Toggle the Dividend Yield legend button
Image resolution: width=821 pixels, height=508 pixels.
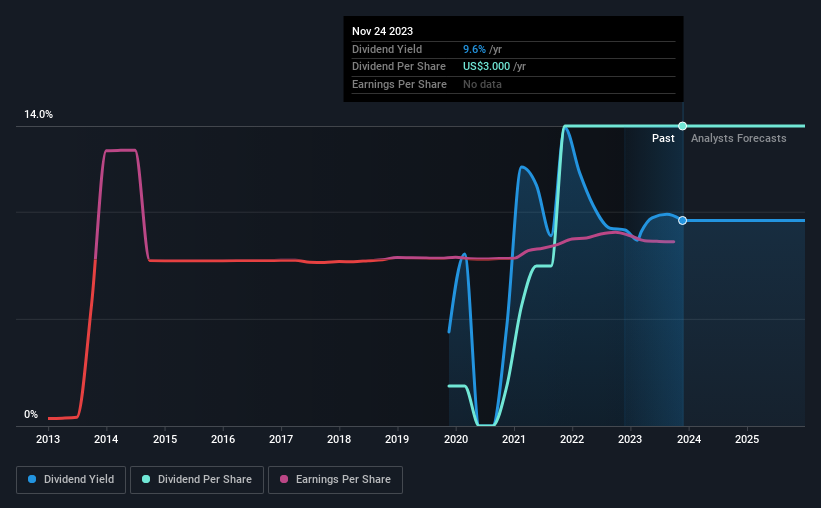pos(71,480)
